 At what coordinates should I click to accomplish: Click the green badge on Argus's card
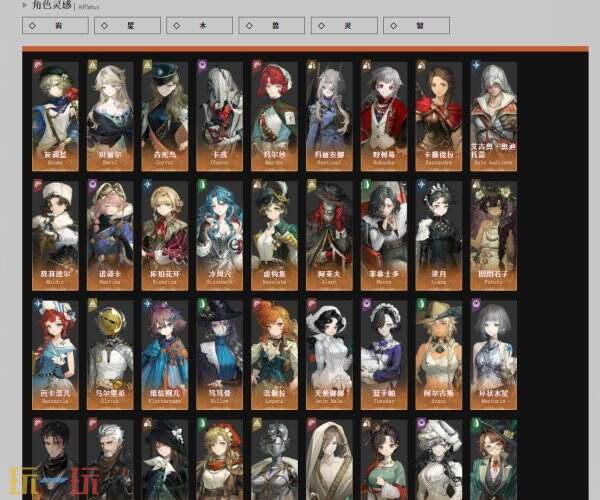(421, 305)
